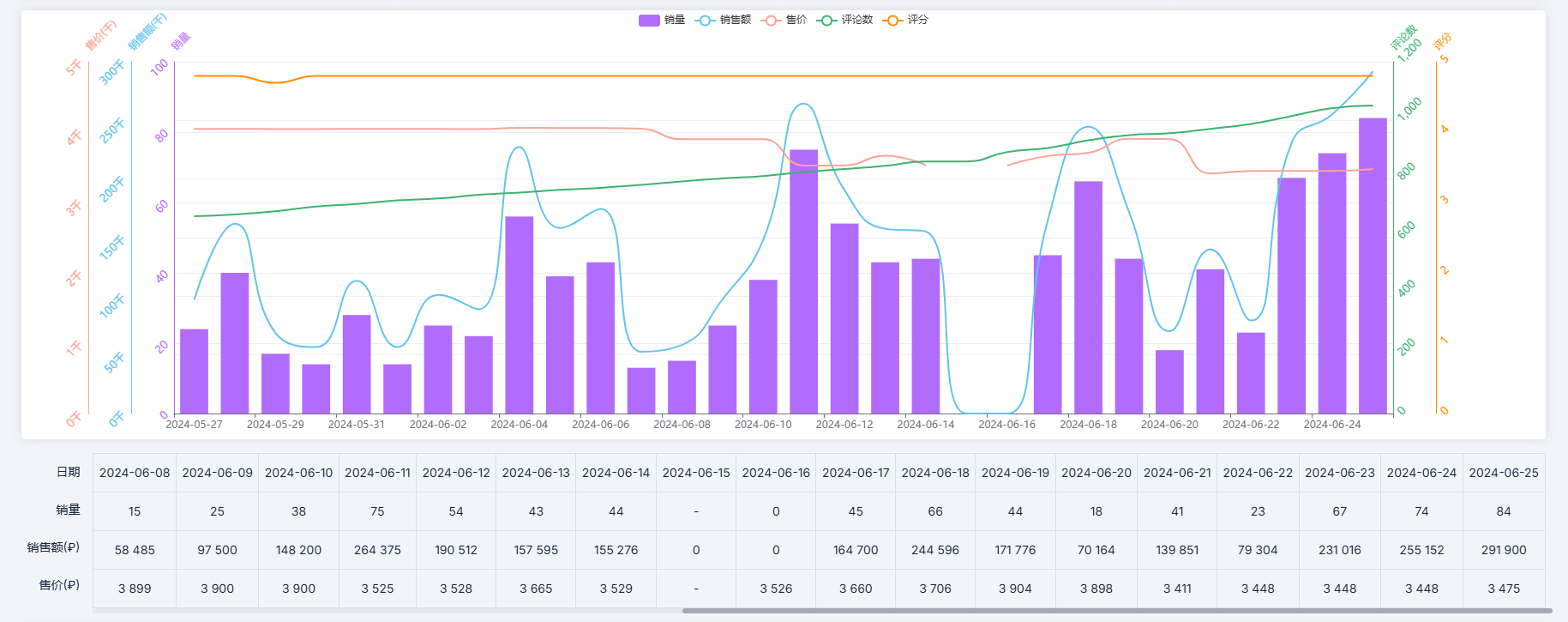1568x622 pixels.
Task: Select the purple bar for 2024-06-11
Action: pos(803,281)
